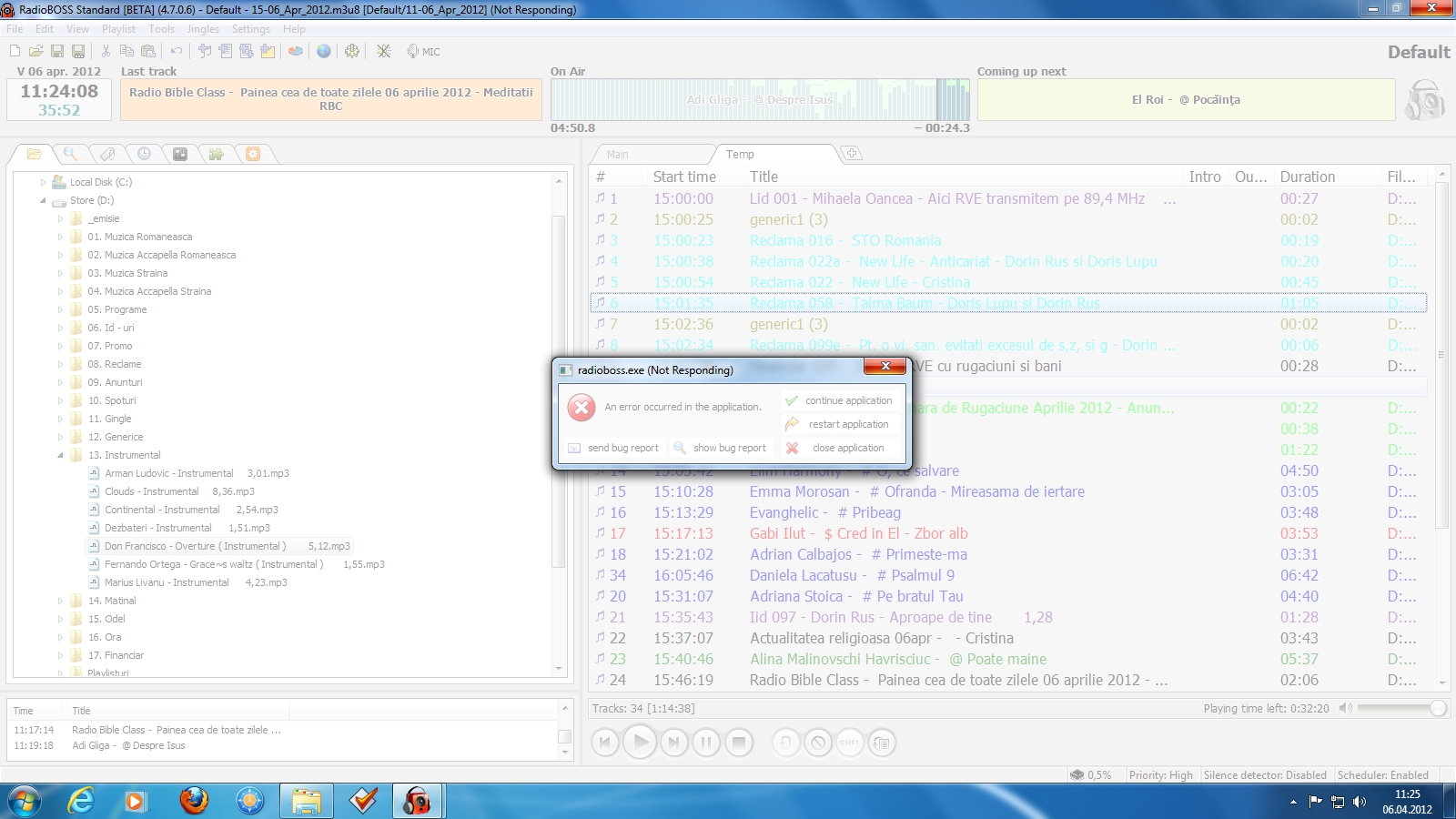Viewport: 1456px width, 819px height.
Task: Open the File menu
Action: [15, 29]
